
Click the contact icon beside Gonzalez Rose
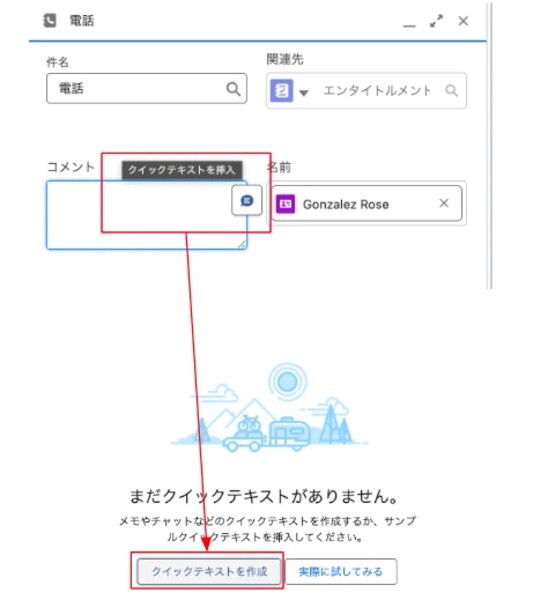tap(286, 204)
